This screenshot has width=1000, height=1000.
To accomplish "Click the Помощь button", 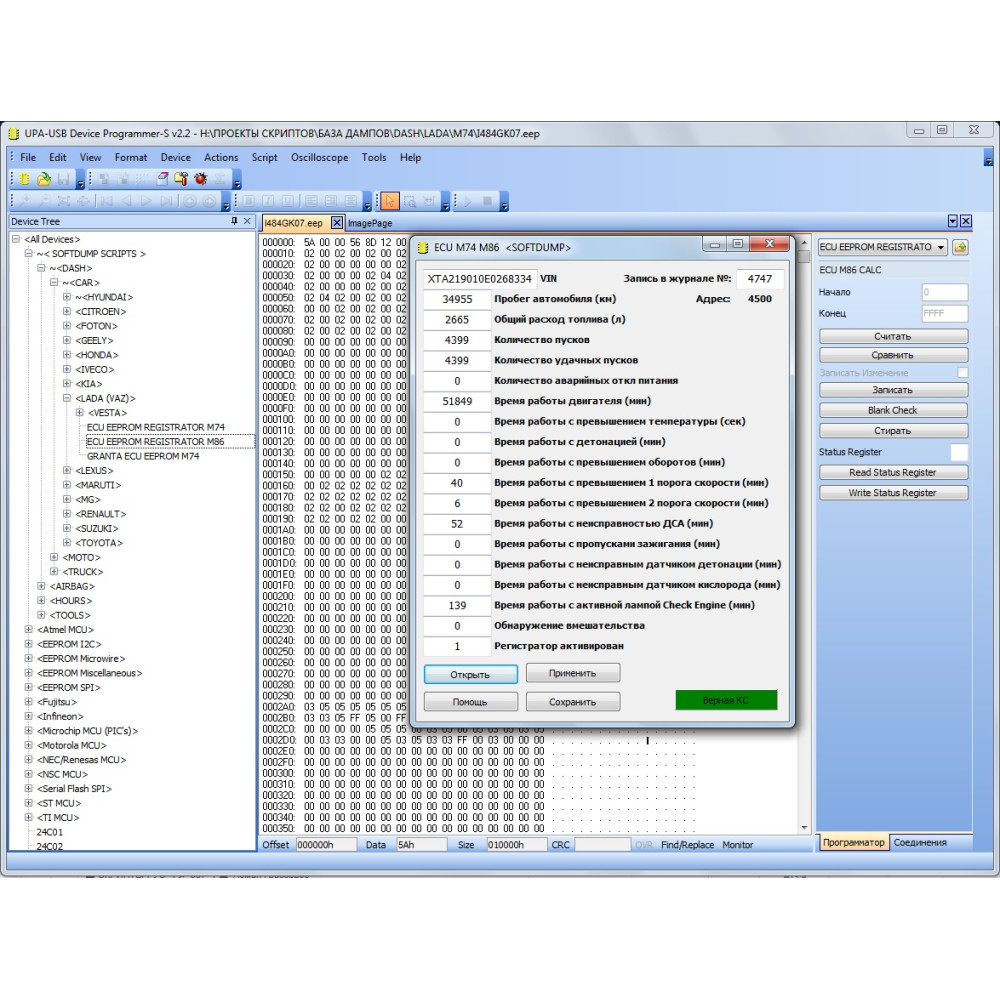I will [470, 702].
